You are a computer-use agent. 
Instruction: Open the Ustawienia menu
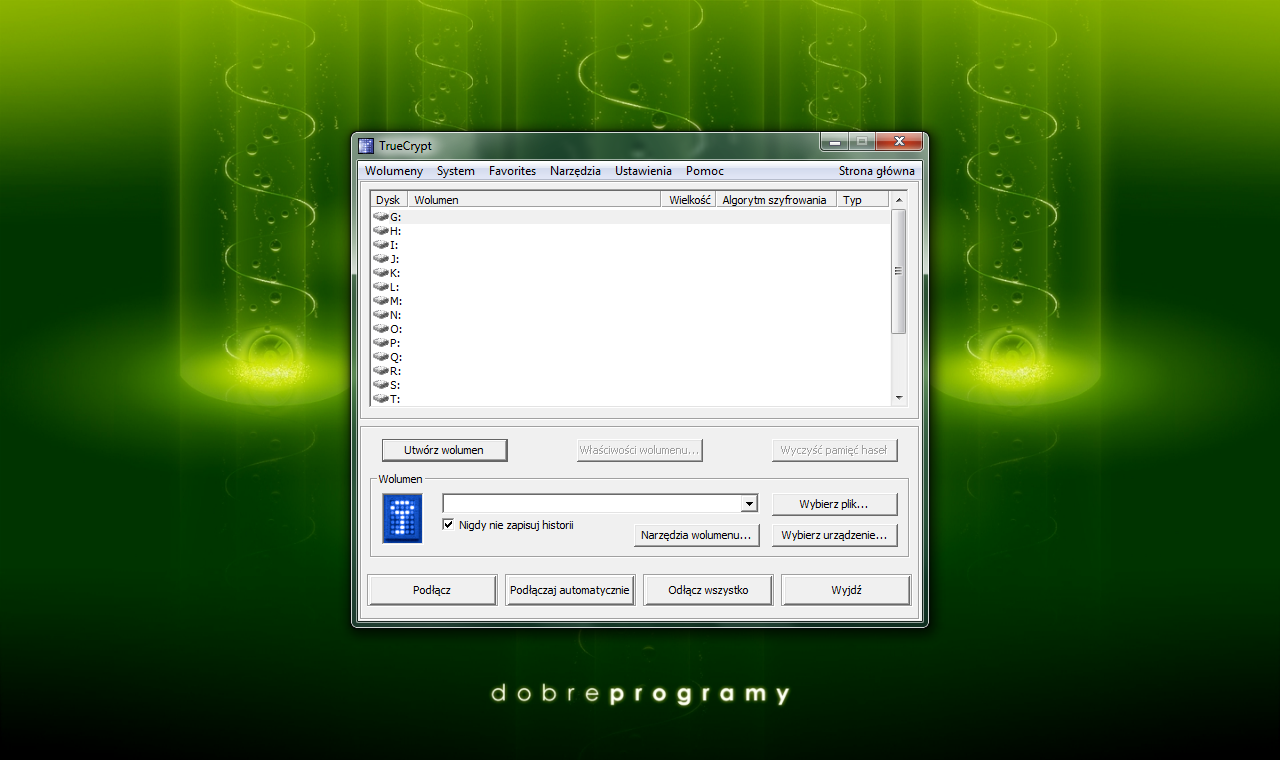[x=643, y=171]
